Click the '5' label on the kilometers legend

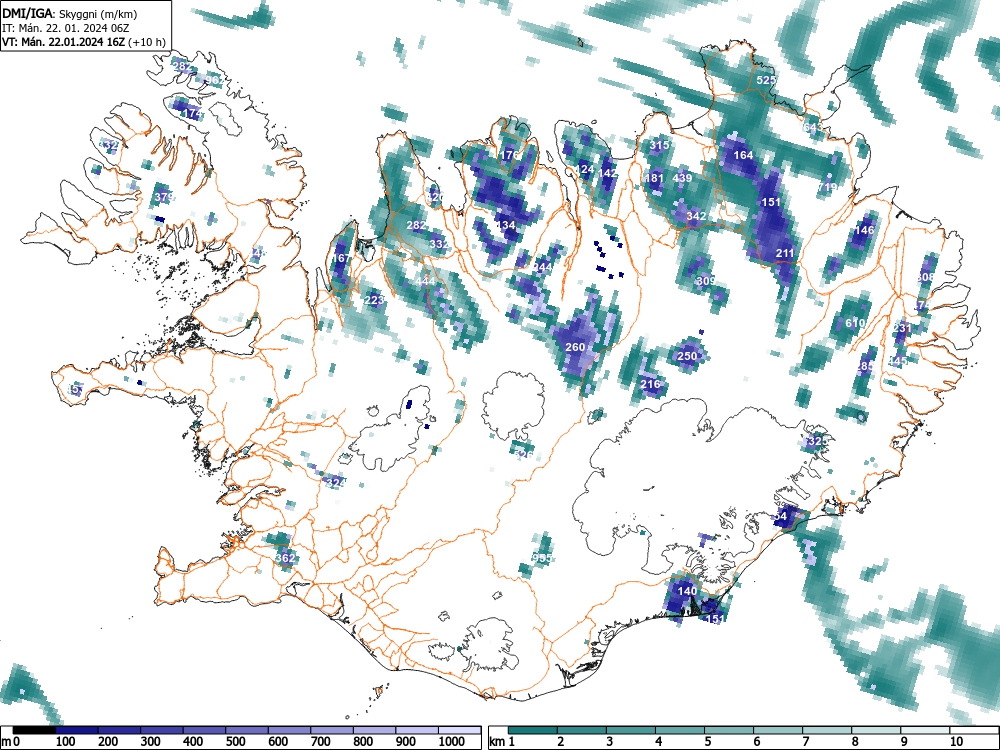point(708,742)
